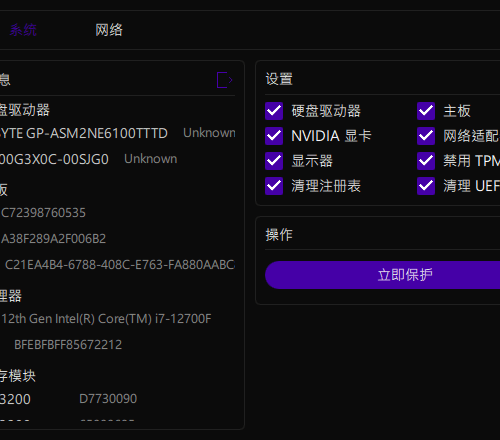Viewport: 500px width, 440px height.
Task: Switch to the 系统 tab
Action: tap(23, 30)
